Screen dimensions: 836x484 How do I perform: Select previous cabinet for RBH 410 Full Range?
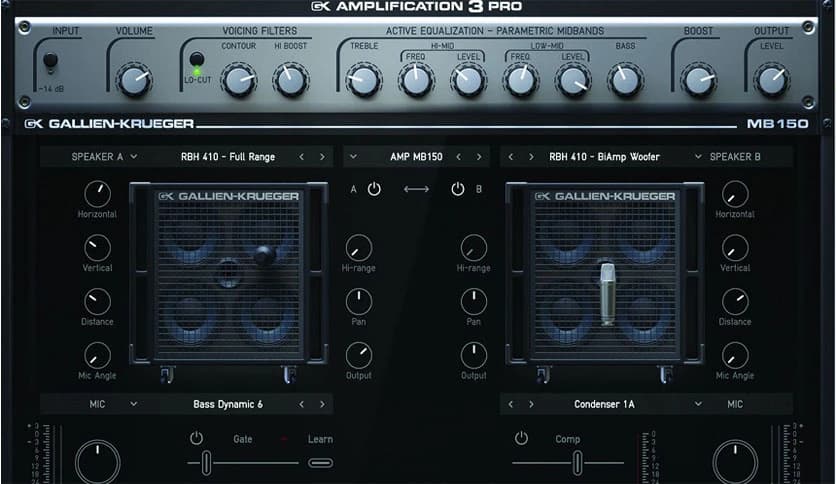(301, 157)
